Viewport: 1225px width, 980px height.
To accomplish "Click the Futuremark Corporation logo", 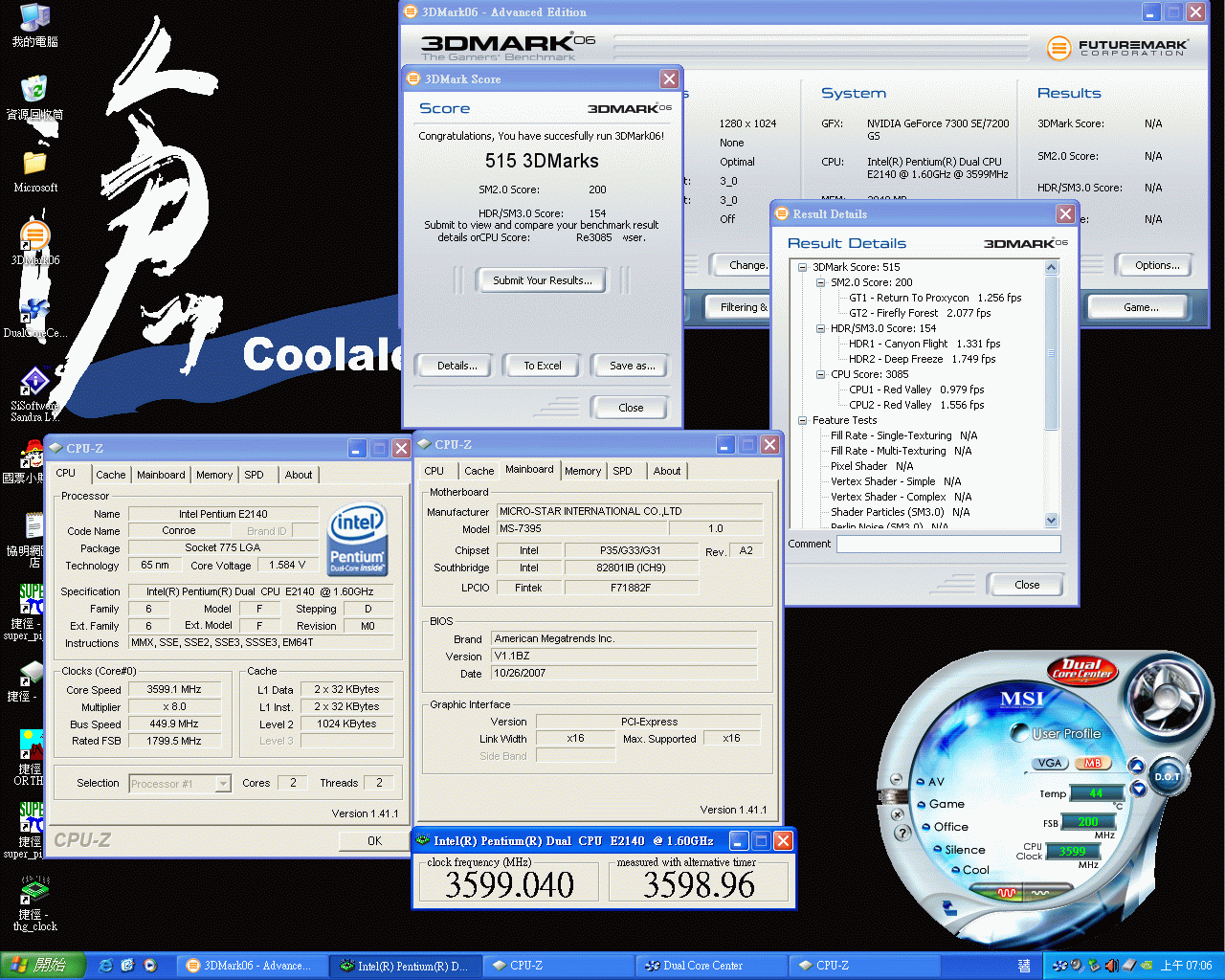I will coord(1118,47).
